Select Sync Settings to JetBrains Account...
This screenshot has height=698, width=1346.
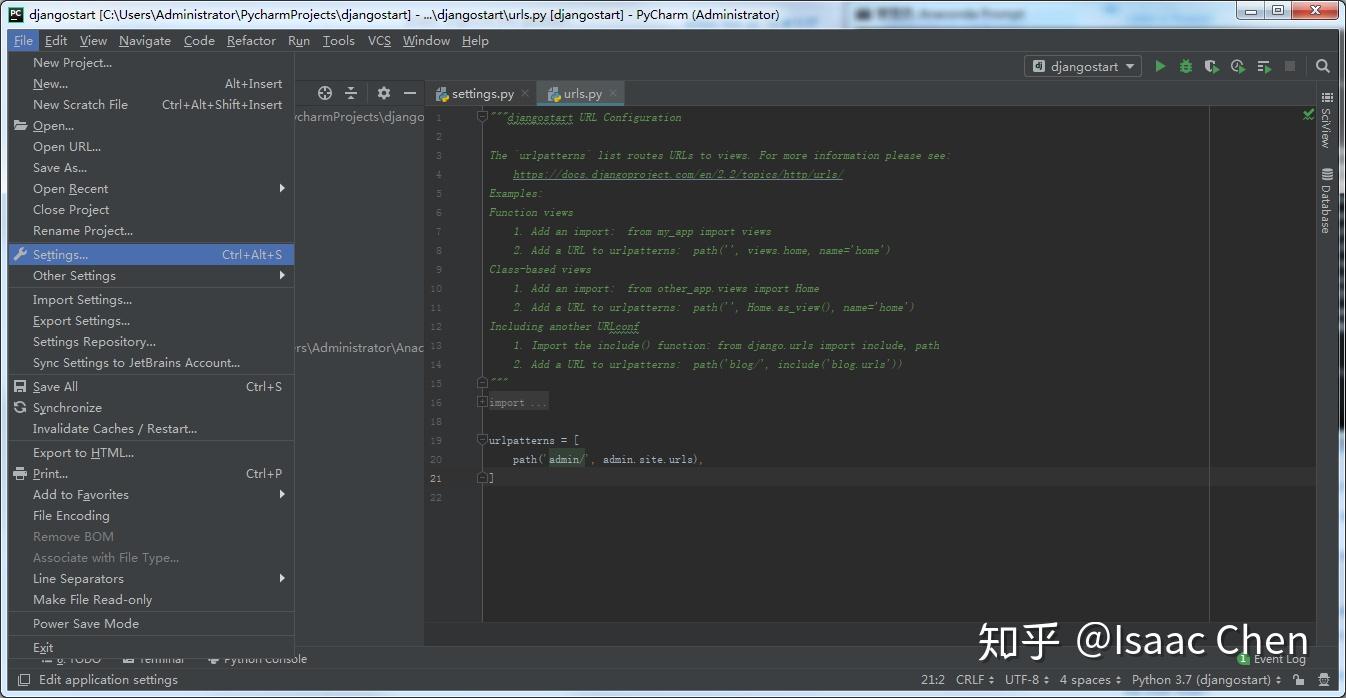pos(151,363)
